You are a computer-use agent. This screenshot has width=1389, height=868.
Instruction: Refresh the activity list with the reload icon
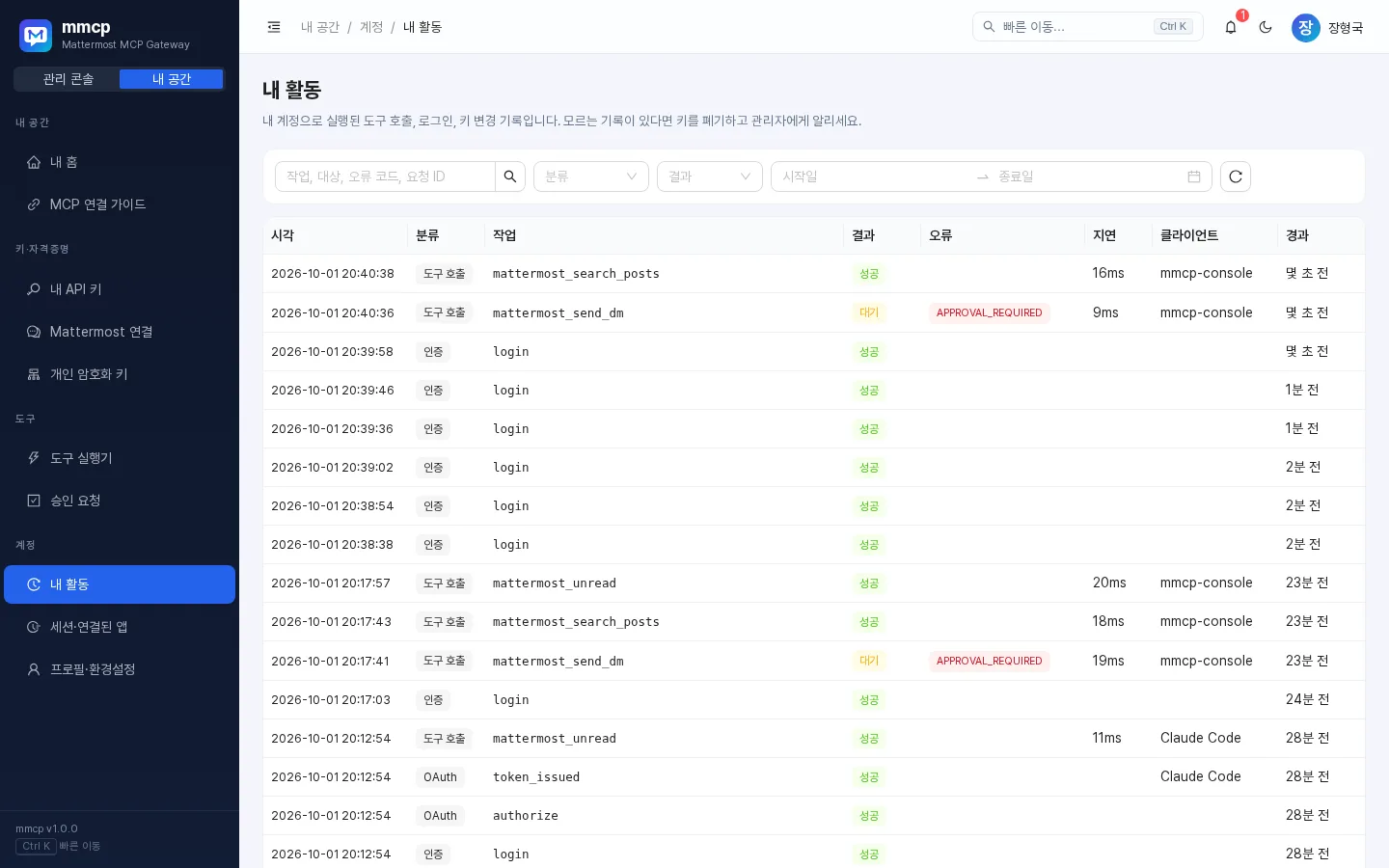click(x=1236, y=176)
